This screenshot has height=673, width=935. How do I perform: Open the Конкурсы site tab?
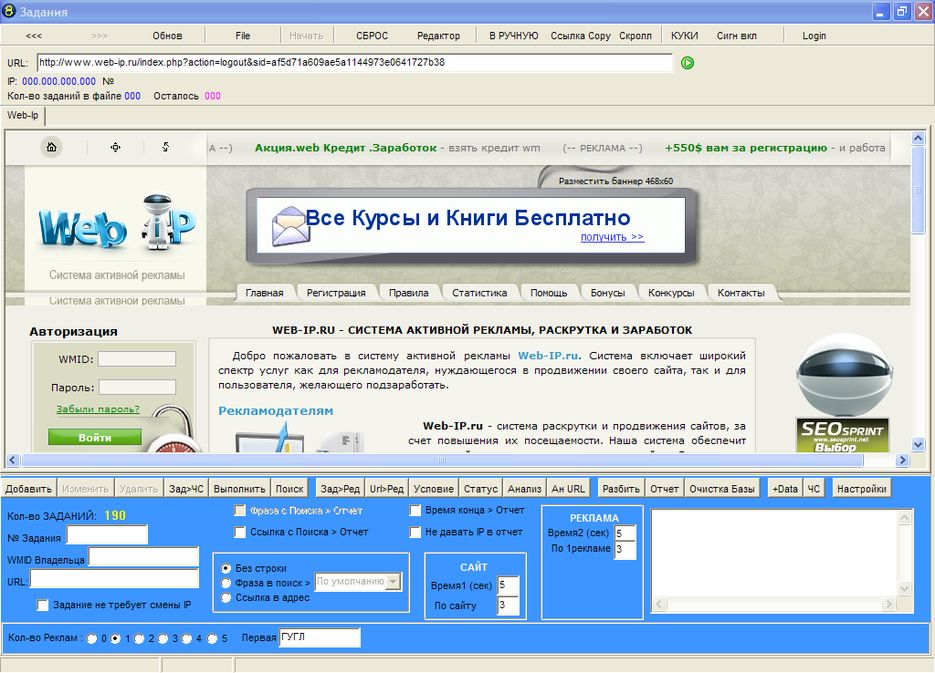pos(671,293)
